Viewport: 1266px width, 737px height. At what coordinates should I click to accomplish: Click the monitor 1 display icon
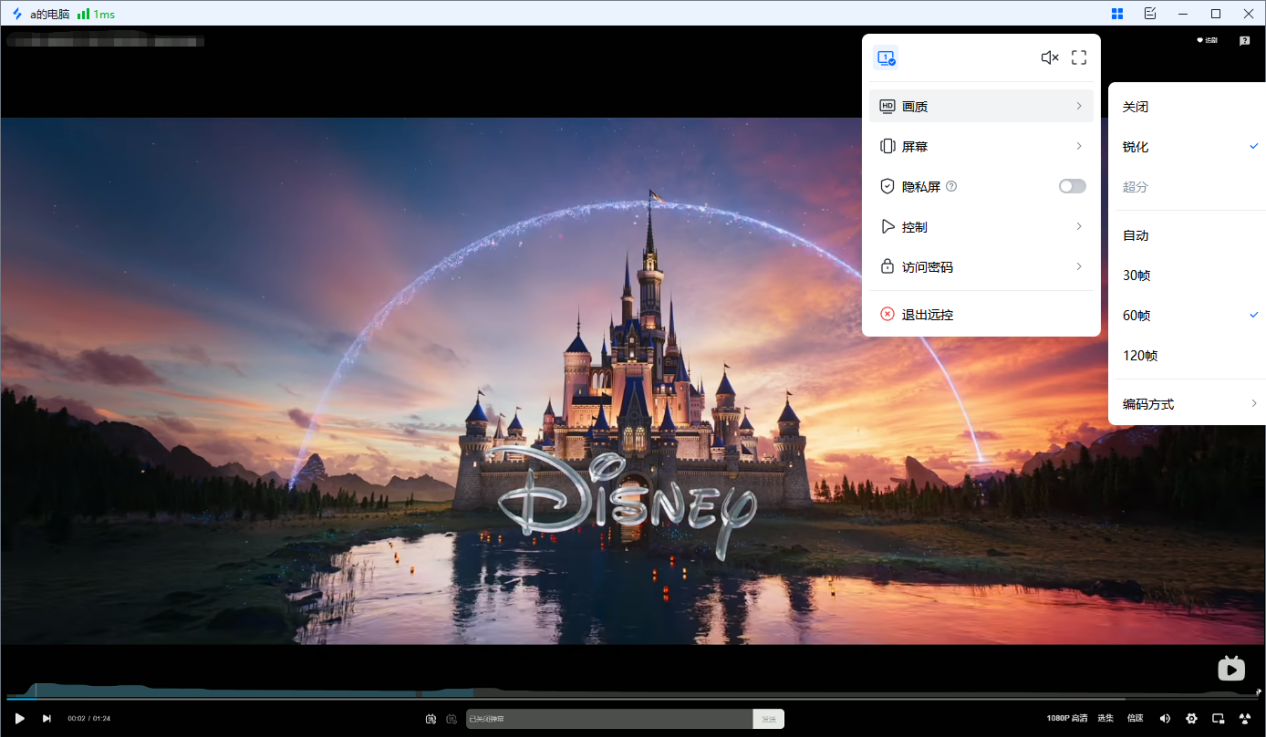885,58
